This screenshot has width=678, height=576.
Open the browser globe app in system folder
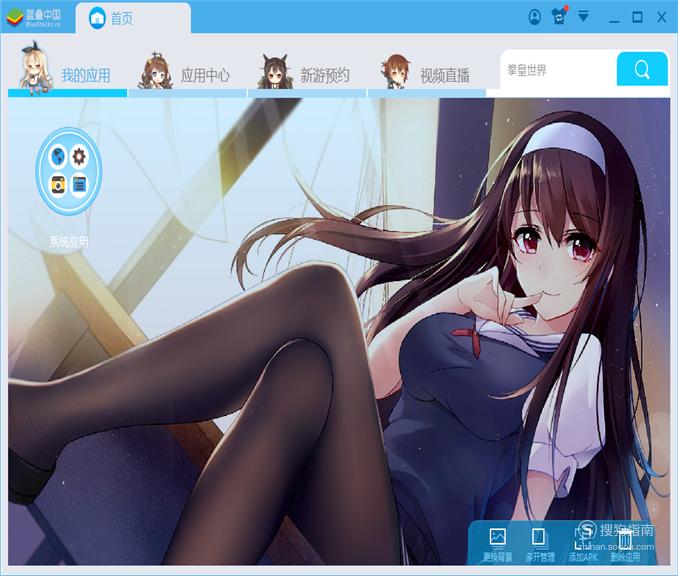pyautogui.click(x=58, y=156)
